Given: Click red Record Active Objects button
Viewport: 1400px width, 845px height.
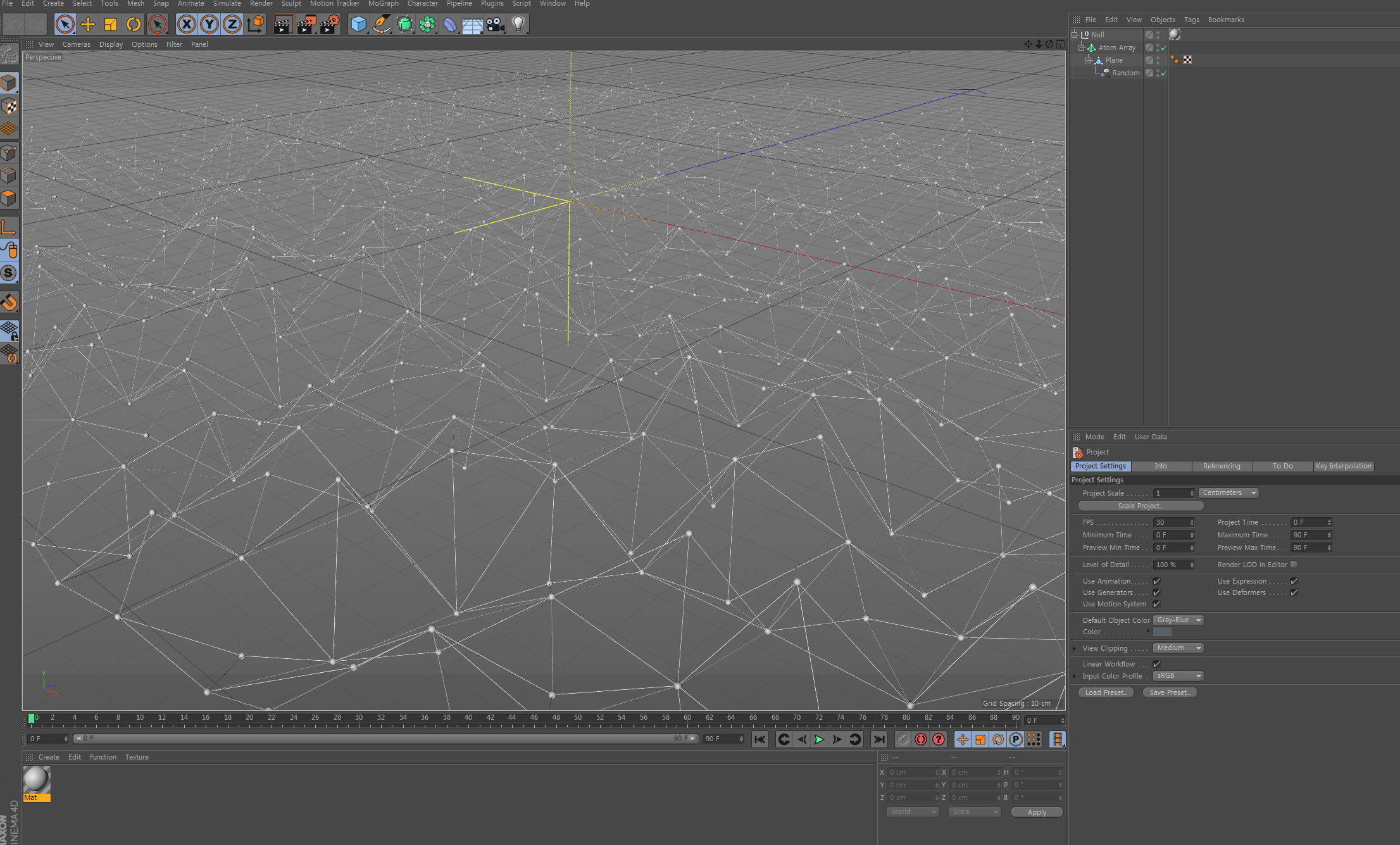Looking at the screenshot, I should 903,739.
